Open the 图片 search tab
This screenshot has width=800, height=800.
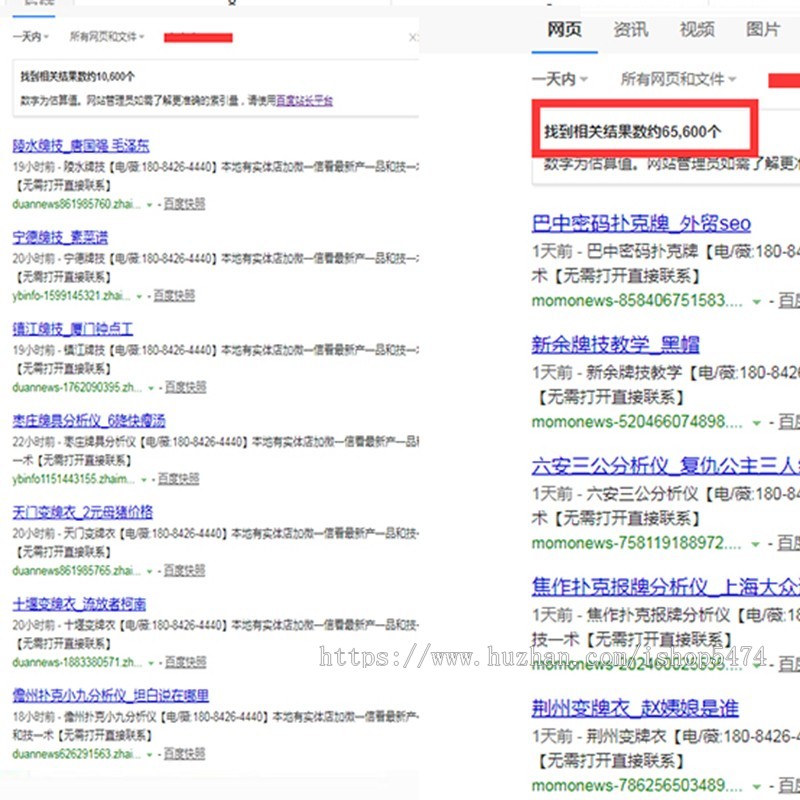coord(762,31)
